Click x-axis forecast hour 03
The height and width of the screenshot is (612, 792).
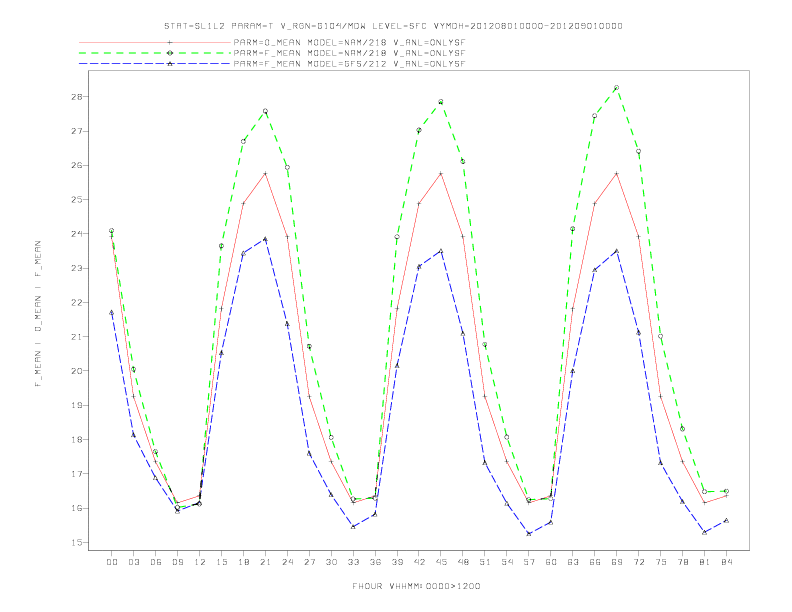click(x=133, y=562)
